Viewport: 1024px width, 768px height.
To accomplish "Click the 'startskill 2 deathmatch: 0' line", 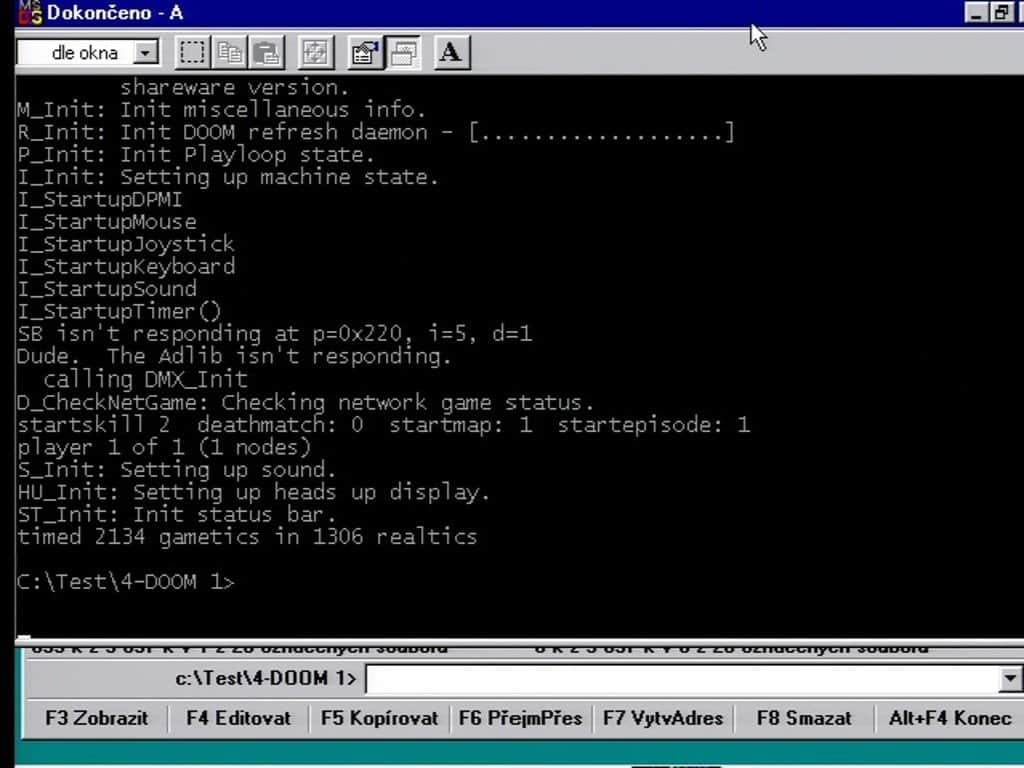I will pos(383,424).
